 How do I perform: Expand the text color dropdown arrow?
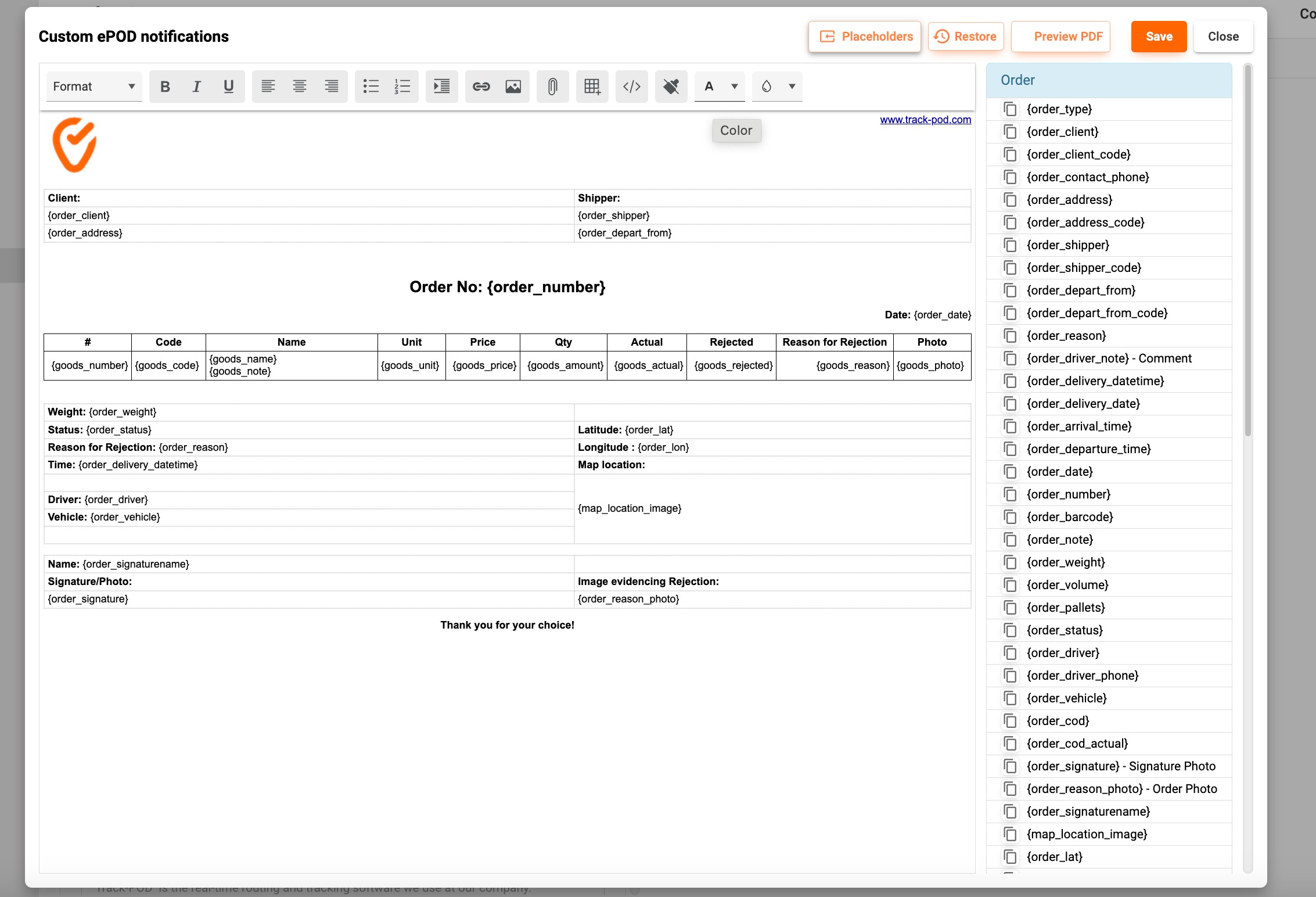pos(734,87)
